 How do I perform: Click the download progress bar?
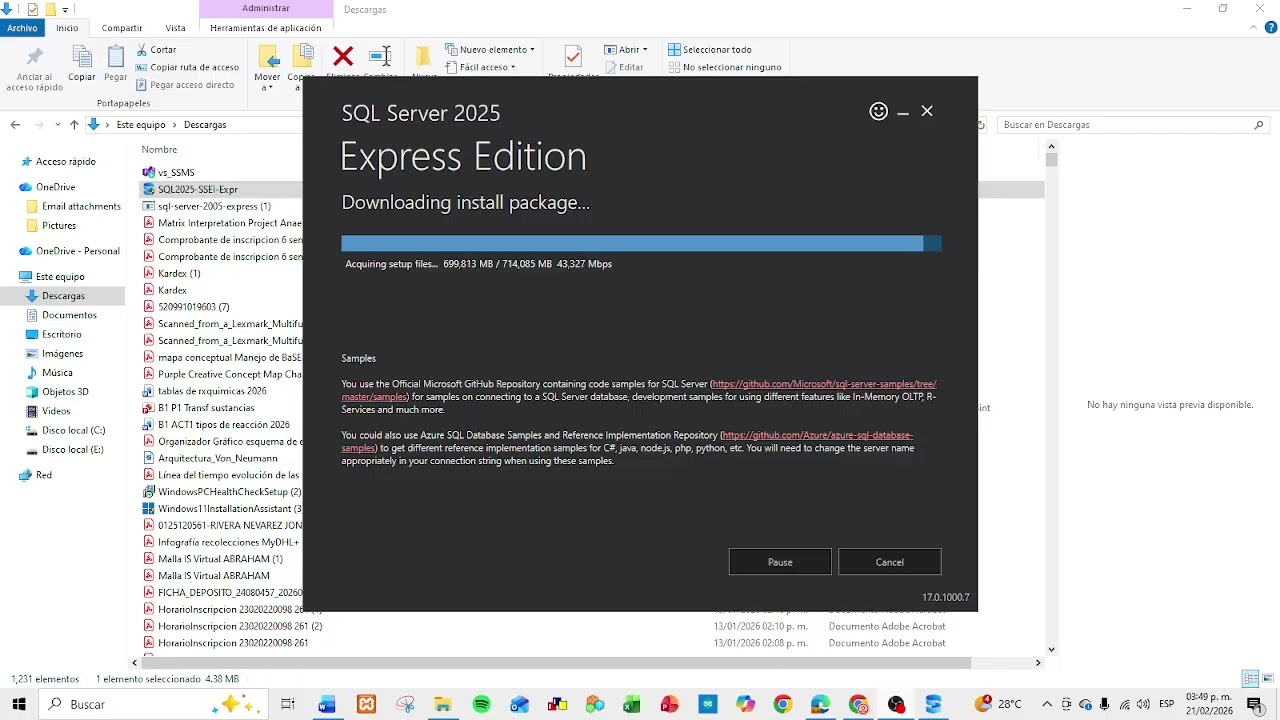pos(641,243)
